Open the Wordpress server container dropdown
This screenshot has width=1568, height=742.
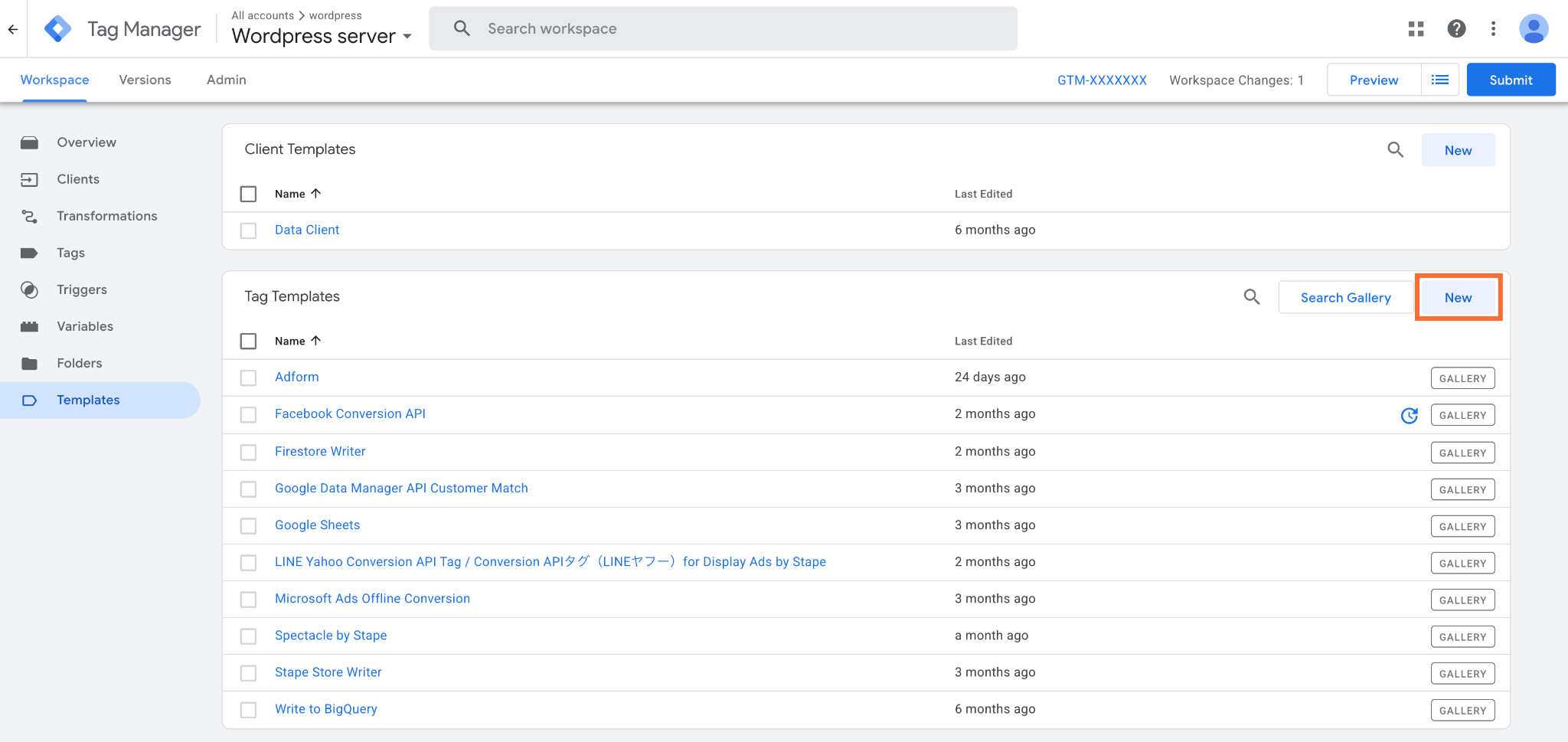coord(322,36)
